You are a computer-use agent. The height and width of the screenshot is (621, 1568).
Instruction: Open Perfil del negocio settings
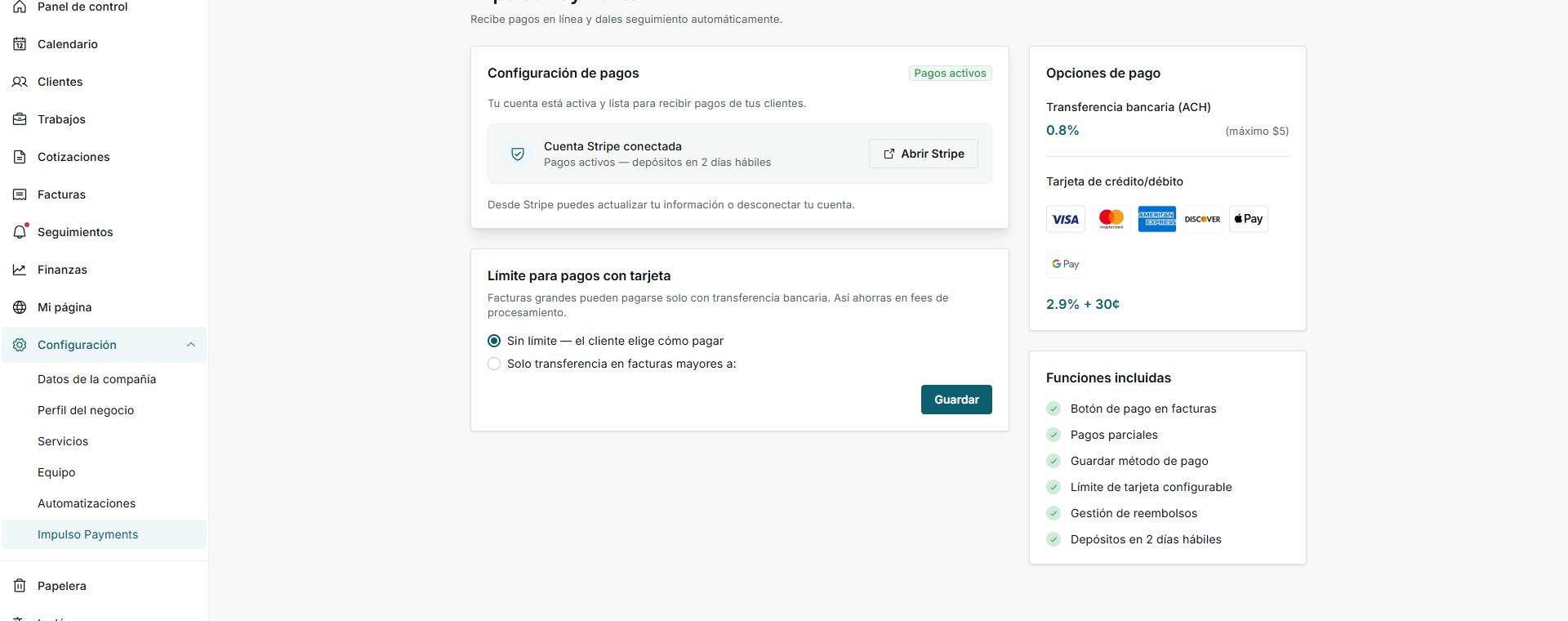104,410
